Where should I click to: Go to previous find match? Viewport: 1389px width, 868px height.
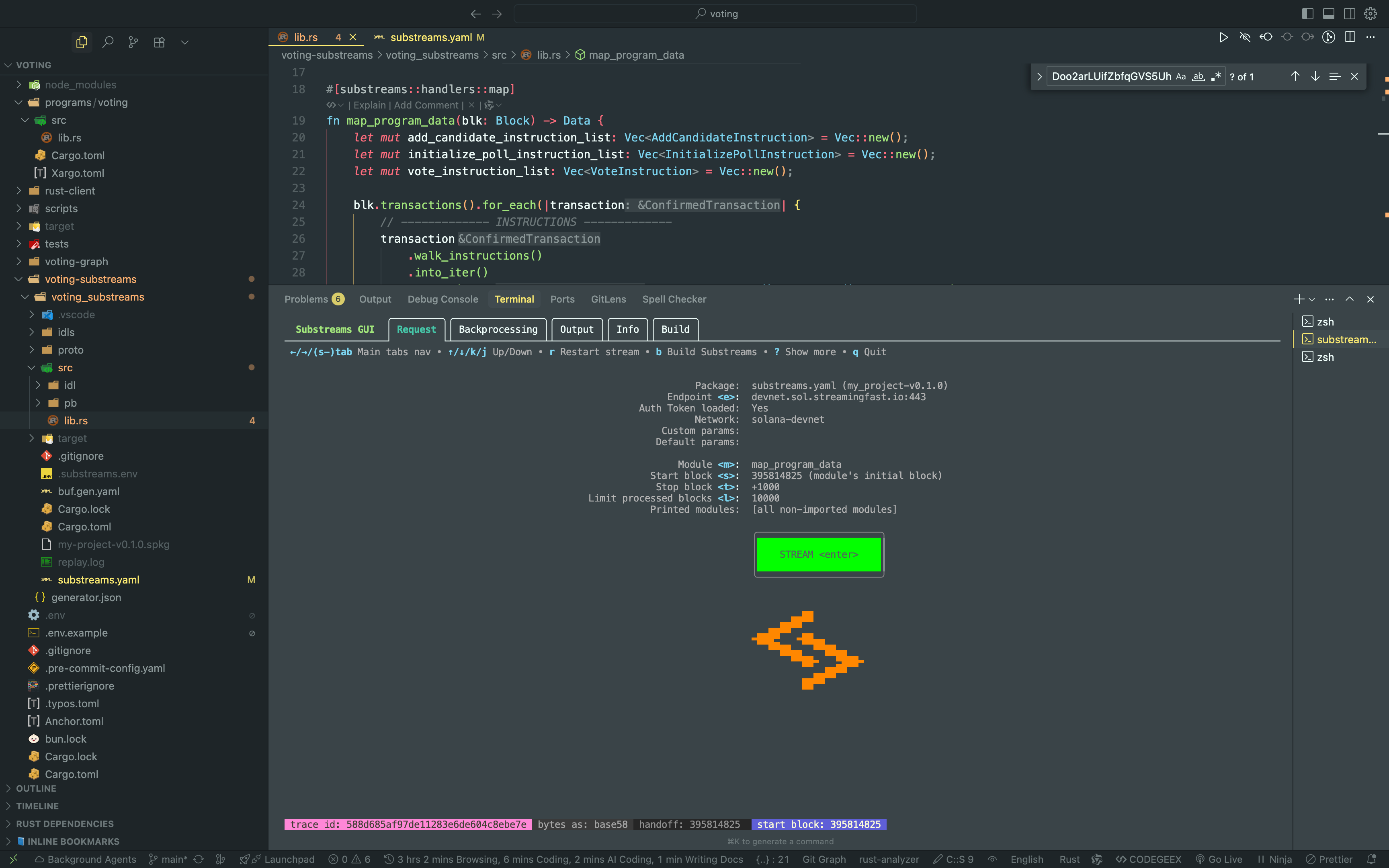point(1295,76)
